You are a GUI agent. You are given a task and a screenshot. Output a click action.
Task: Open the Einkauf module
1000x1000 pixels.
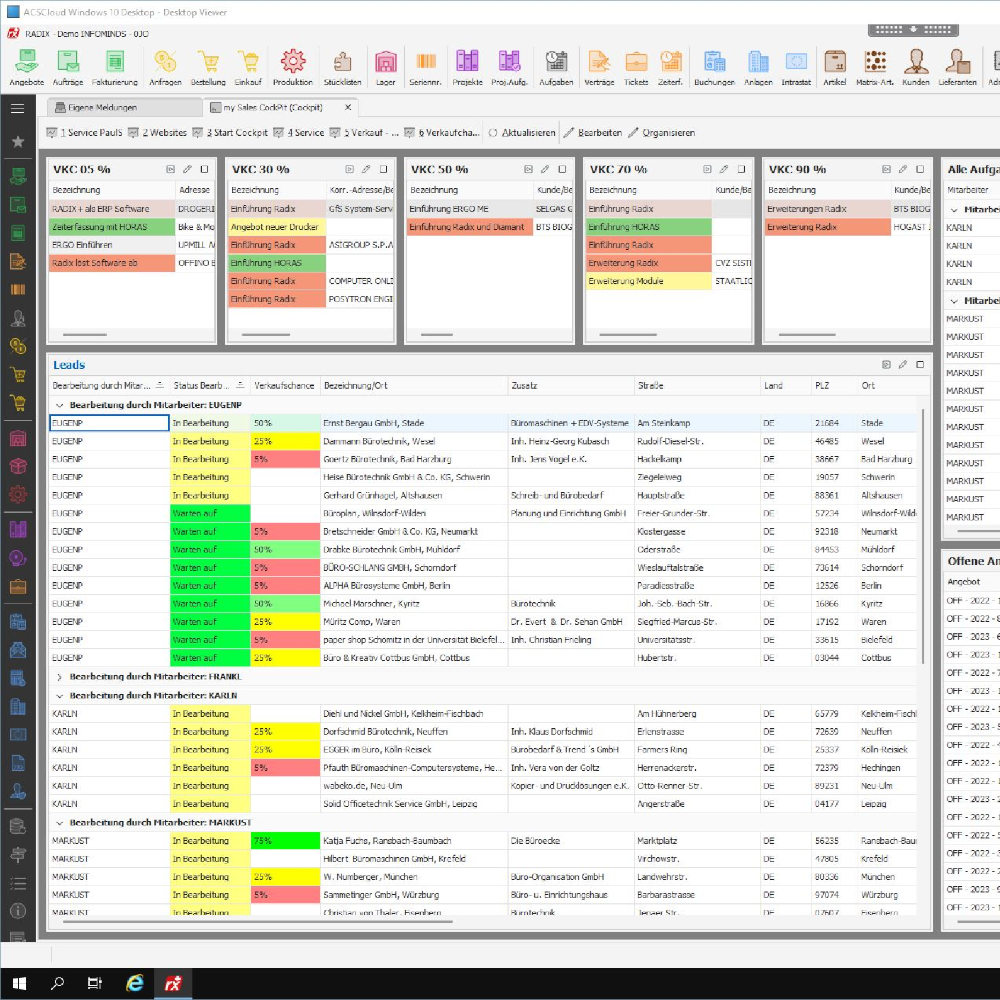pos(248,68)
